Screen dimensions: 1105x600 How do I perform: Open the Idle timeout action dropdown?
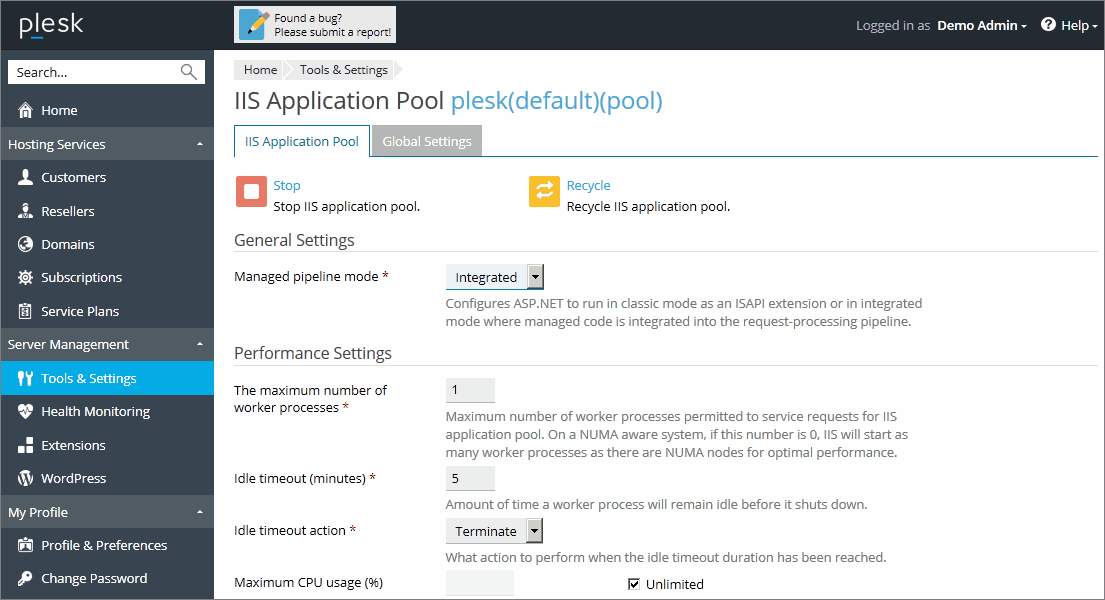click(x=535, y=531)
